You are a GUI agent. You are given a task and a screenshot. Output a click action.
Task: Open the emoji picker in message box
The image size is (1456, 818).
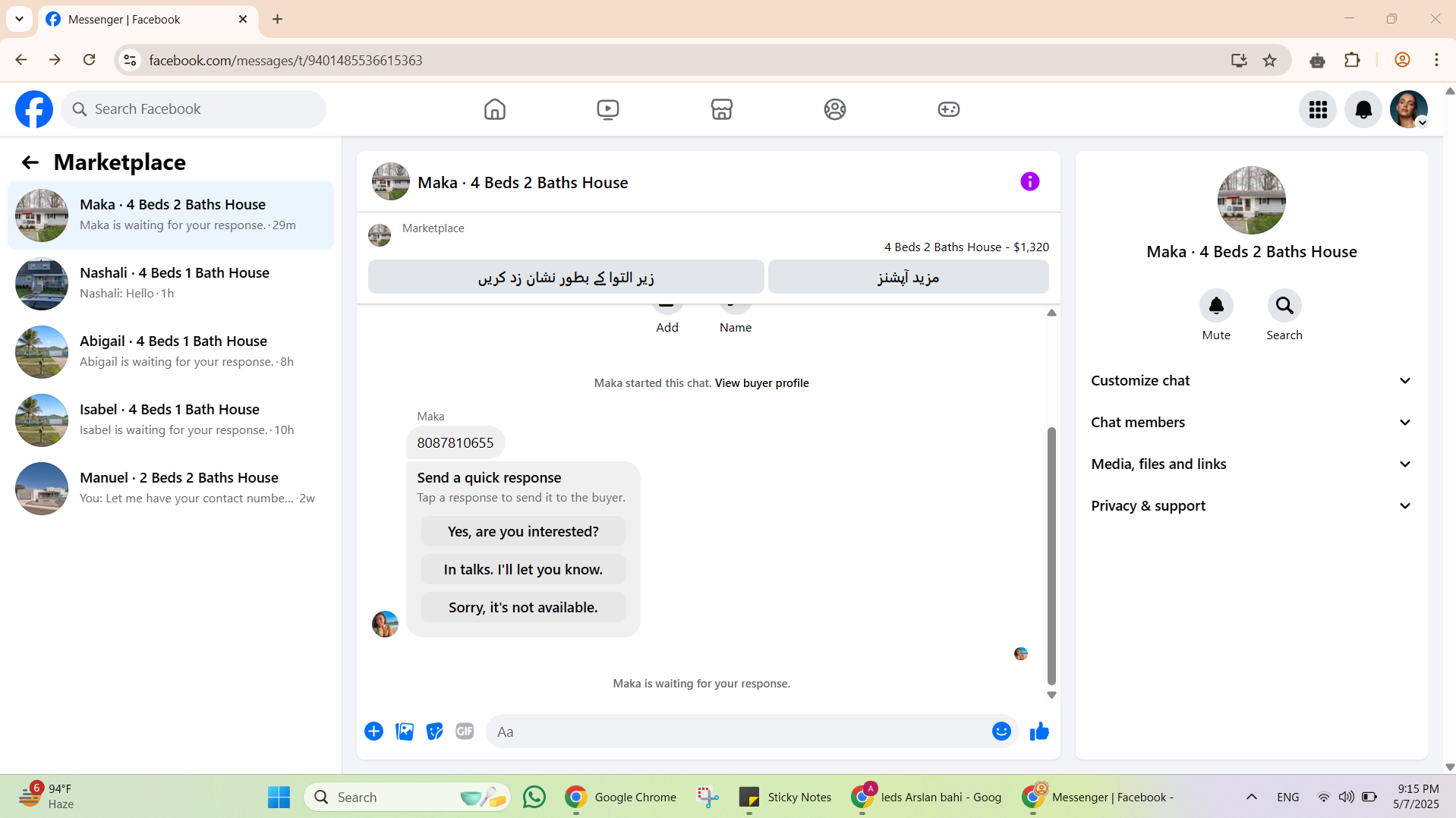click(1001, 731)
